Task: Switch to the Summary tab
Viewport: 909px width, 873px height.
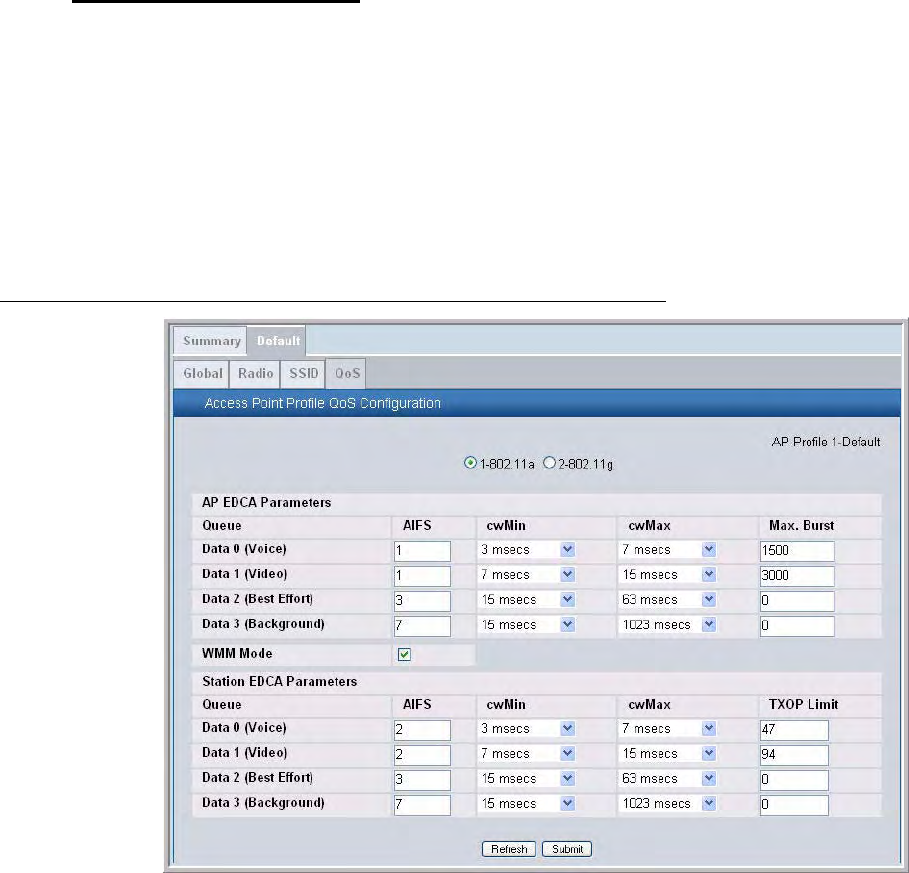Action: [212, 341]
